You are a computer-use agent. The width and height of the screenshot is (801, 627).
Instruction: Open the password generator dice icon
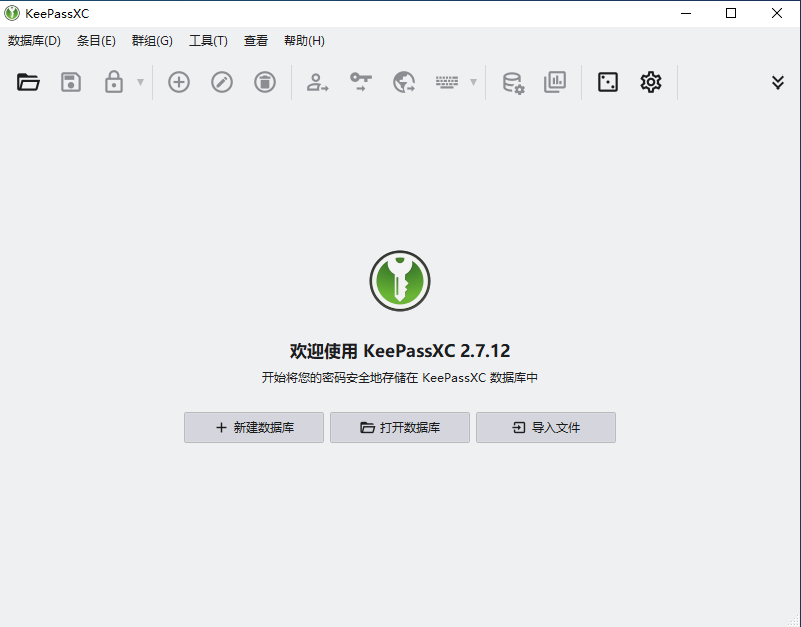tap(606, 82)
